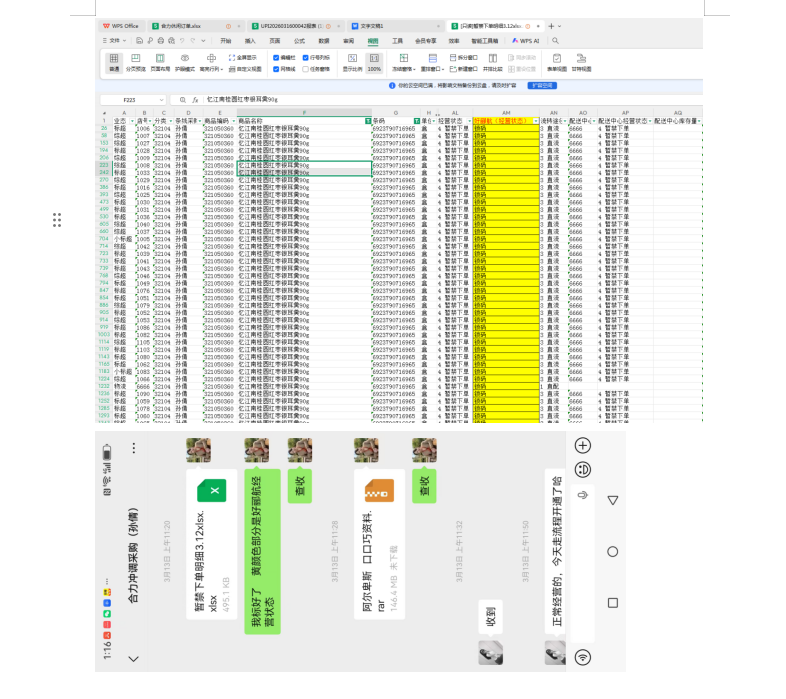Click the 100% zoom icon
786x699 pixels.
[x=374, y=62]
